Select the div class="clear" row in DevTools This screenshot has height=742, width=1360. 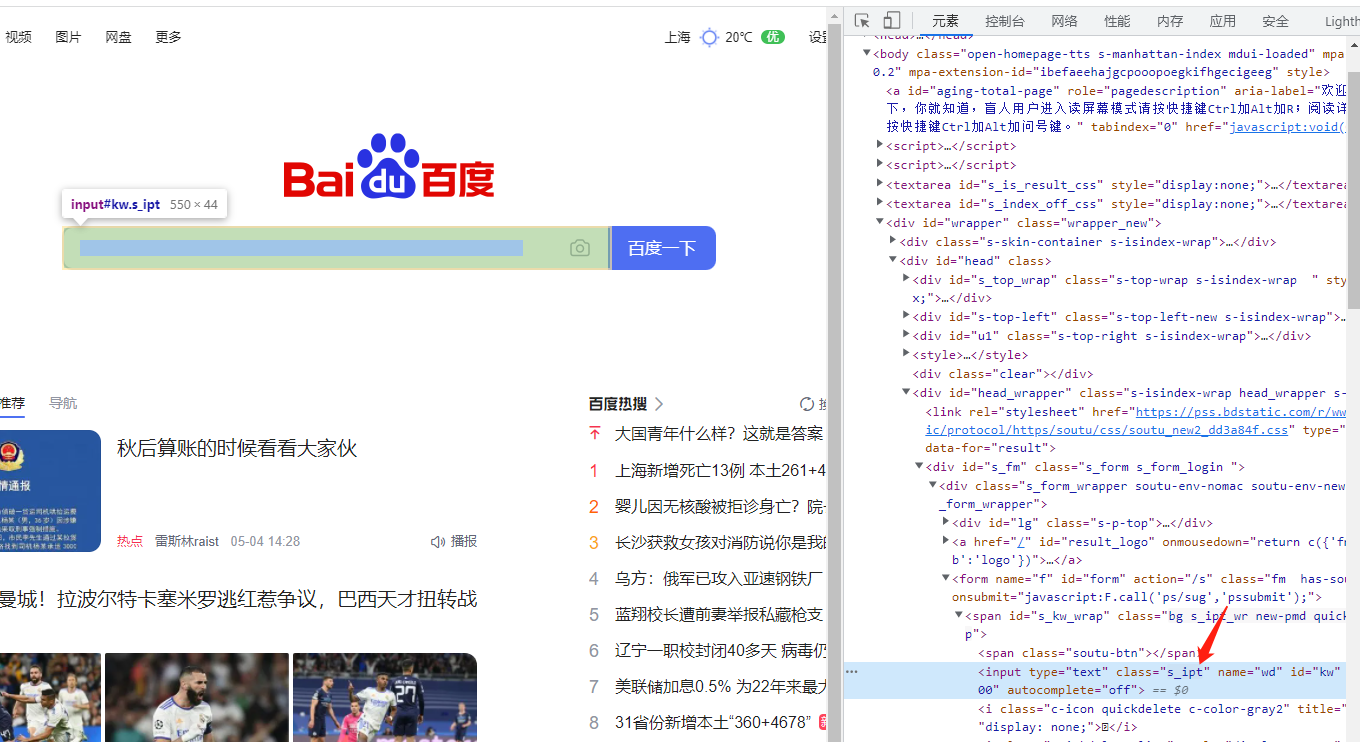pyautogui.click(x=1003, y=373)
